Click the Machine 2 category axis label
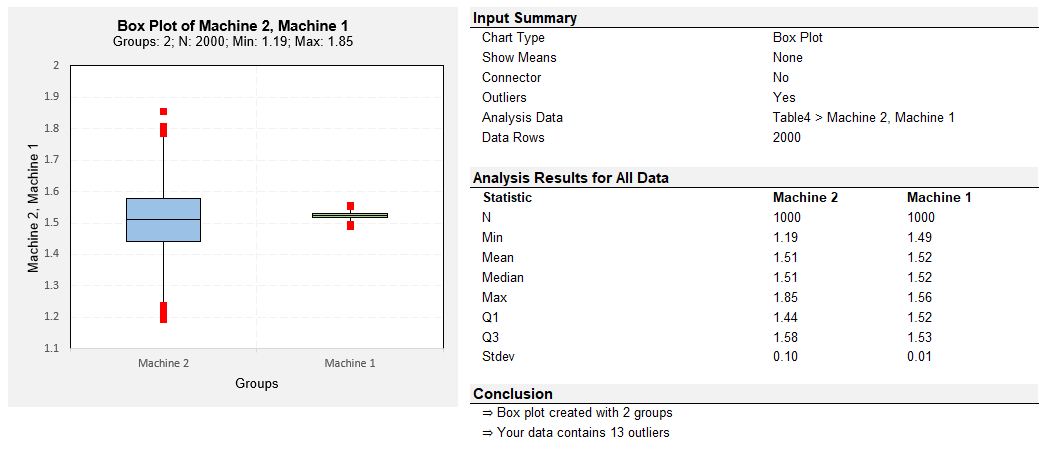Image resolution: width=1047 pixels, height=450 pixels. (164, 363)
